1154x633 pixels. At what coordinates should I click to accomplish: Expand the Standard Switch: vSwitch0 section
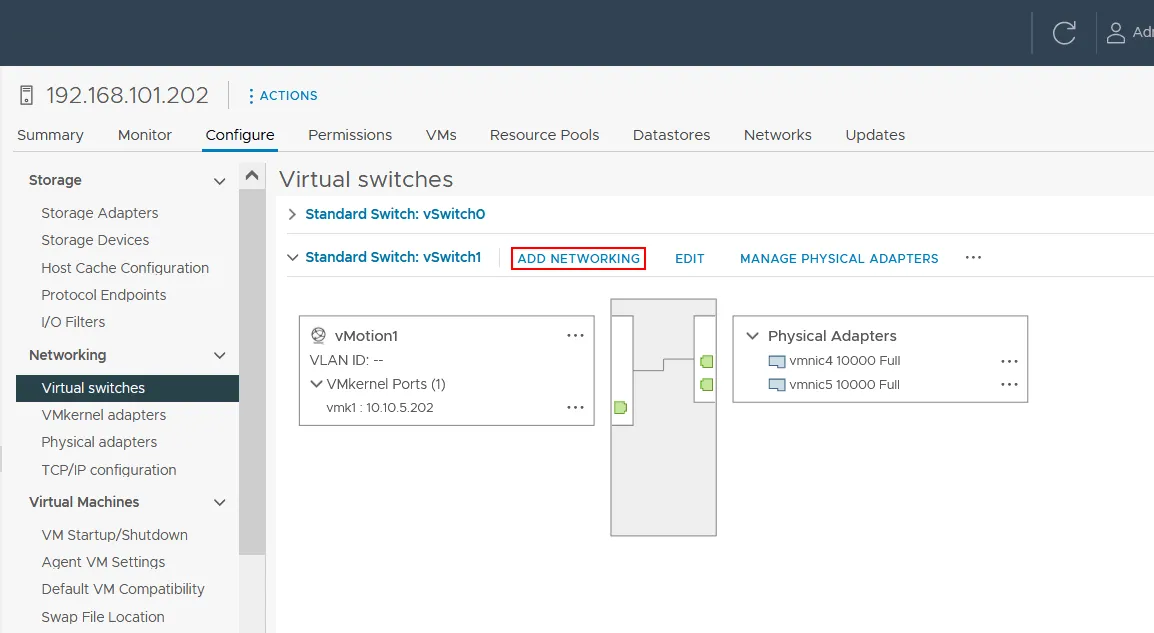(x=291, y=213)
